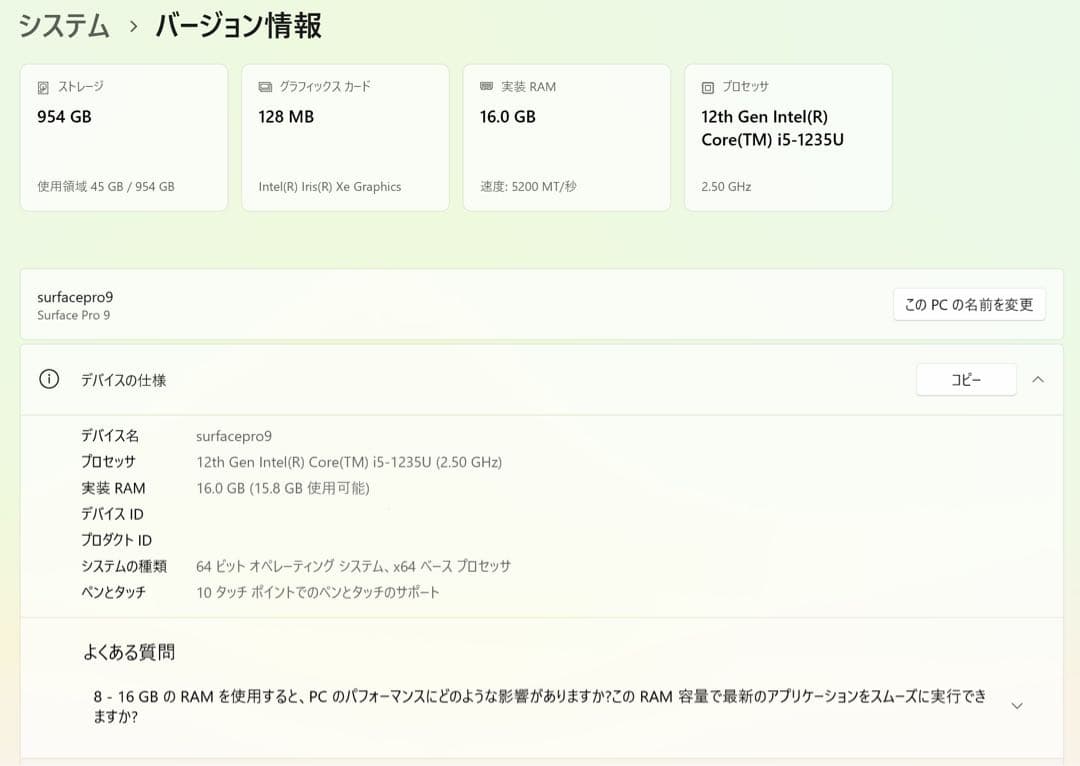Click the info icon beside デバイスの仕様
This screenshot has width=1080, height=766.
point(49,379)
